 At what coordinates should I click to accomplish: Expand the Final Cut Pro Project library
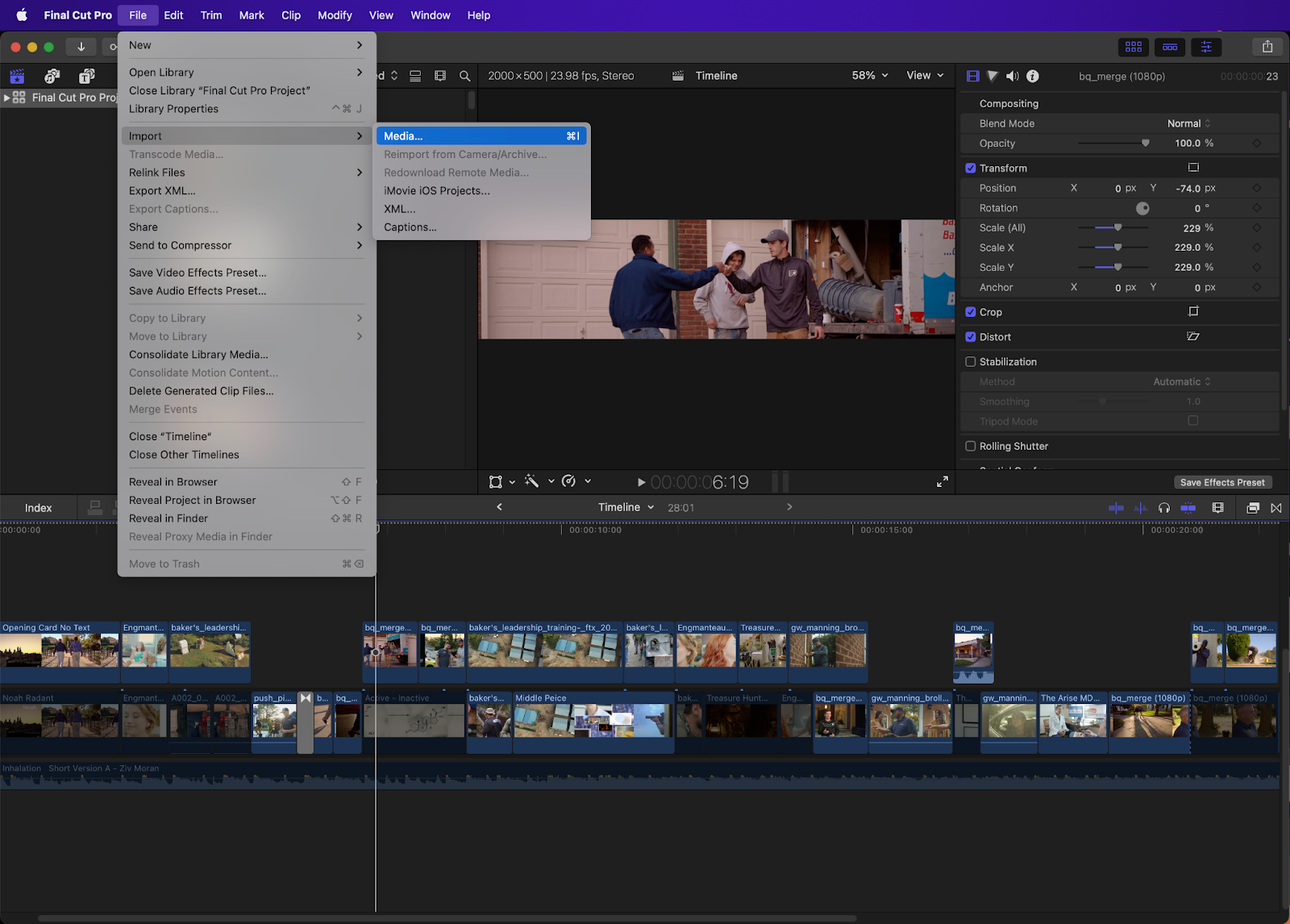pos(7,98)
